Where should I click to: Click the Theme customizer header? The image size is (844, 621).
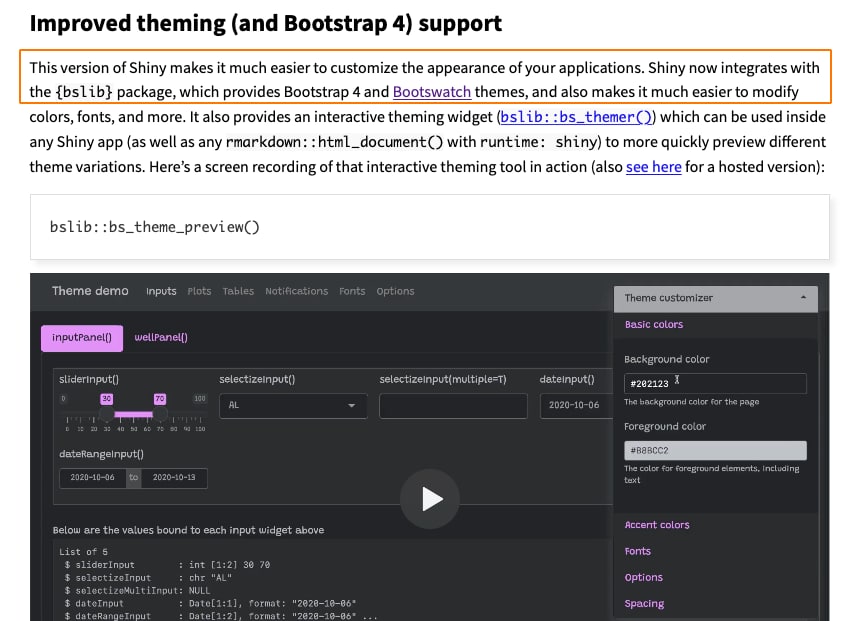point(715,298)
